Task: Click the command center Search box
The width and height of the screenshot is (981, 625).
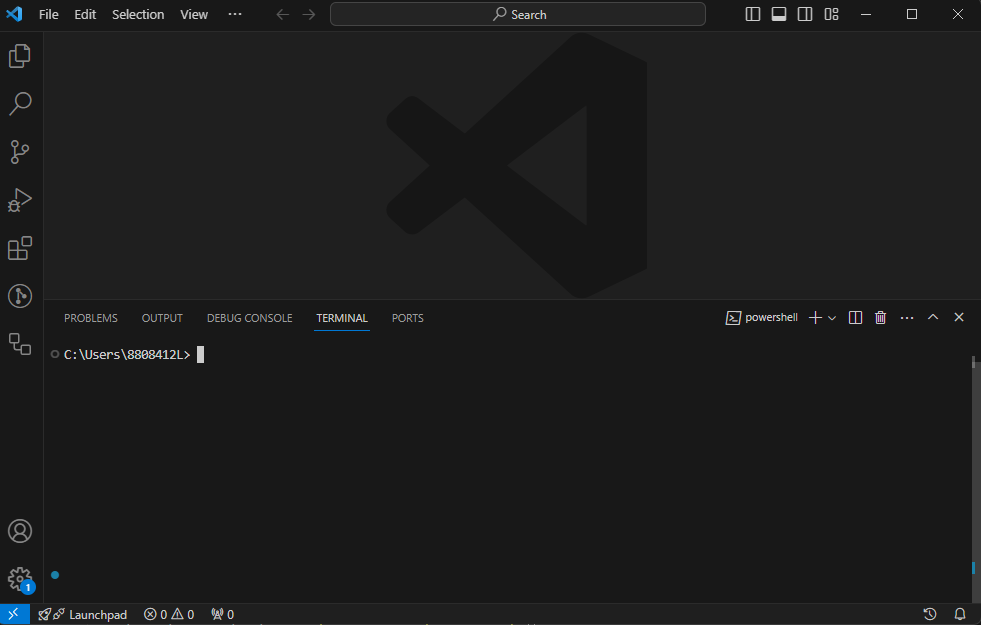Action: 518,14
